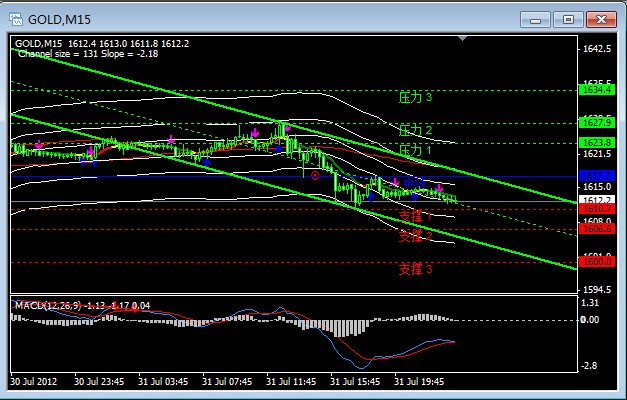The height and width of the screenshot is (400, 627).
Task: Select the 压力 1 resistance label
Action: [x=415, y=150]
